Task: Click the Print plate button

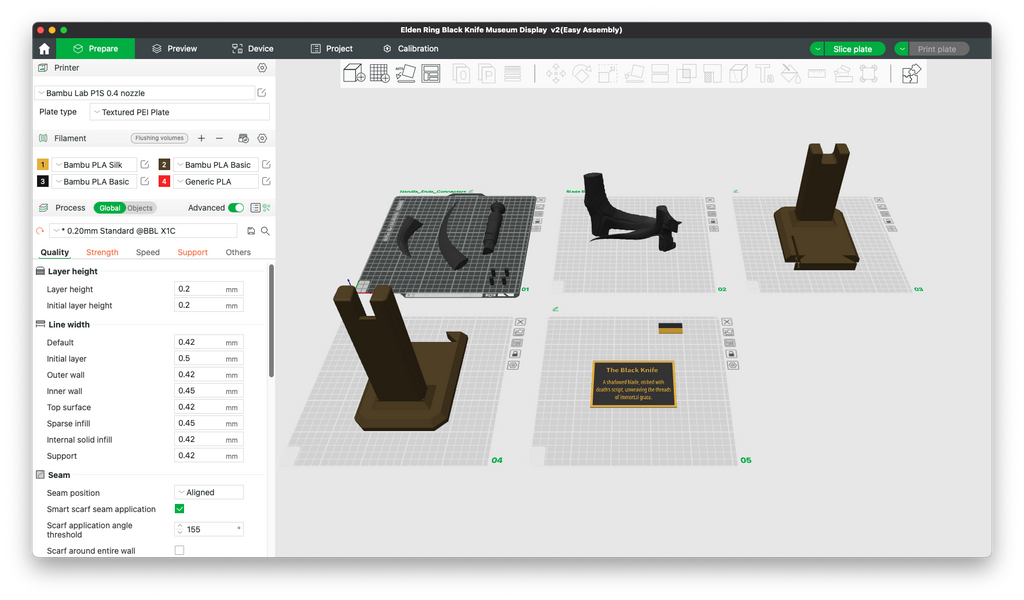Action: click(x=938, y=49)
